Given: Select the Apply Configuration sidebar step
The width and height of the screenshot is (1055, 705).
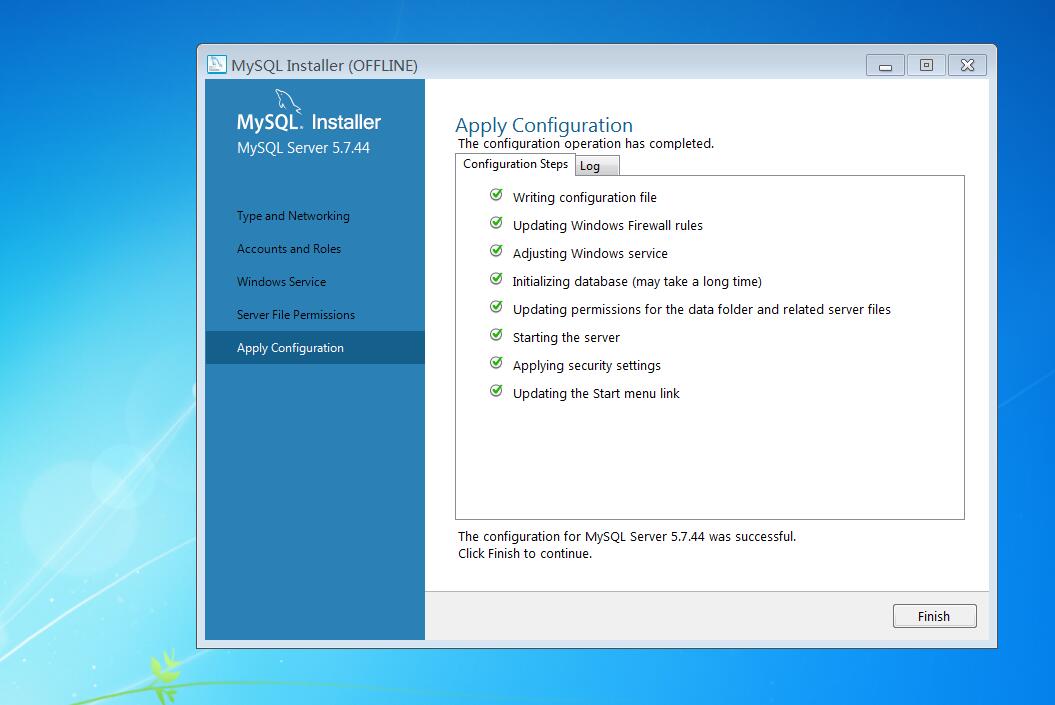Looking at the screenshot, I should point(315,348).
